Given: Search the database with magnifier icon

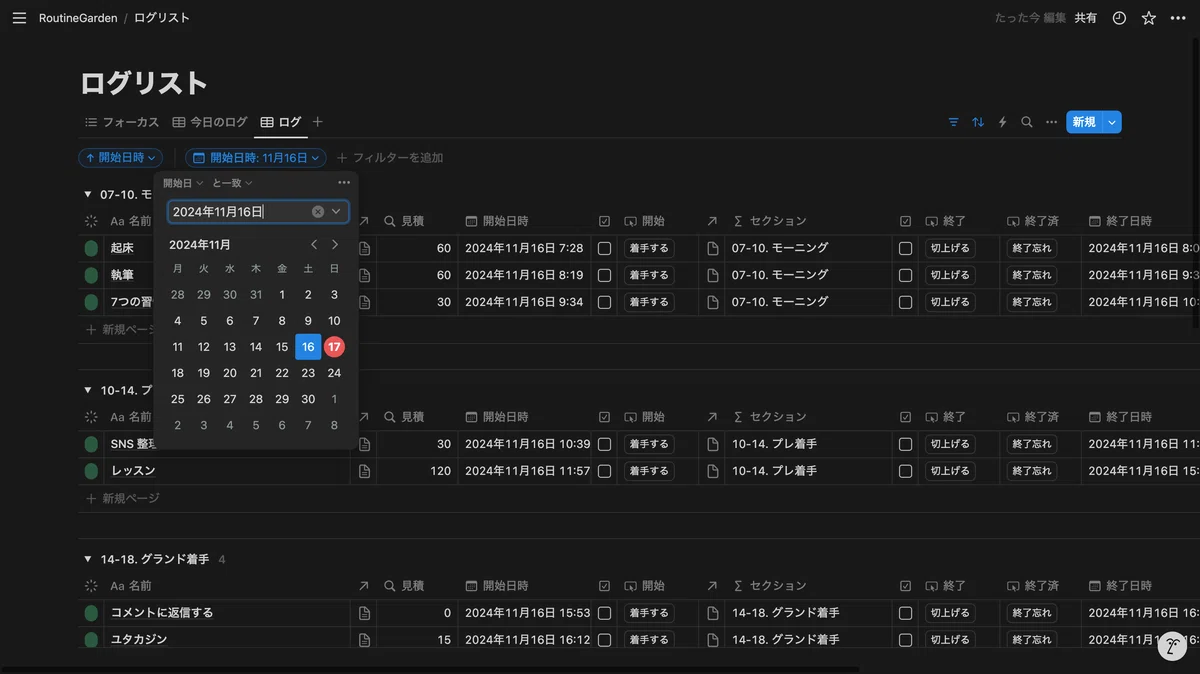Looking at the screenshot, I should (1027, 122).
